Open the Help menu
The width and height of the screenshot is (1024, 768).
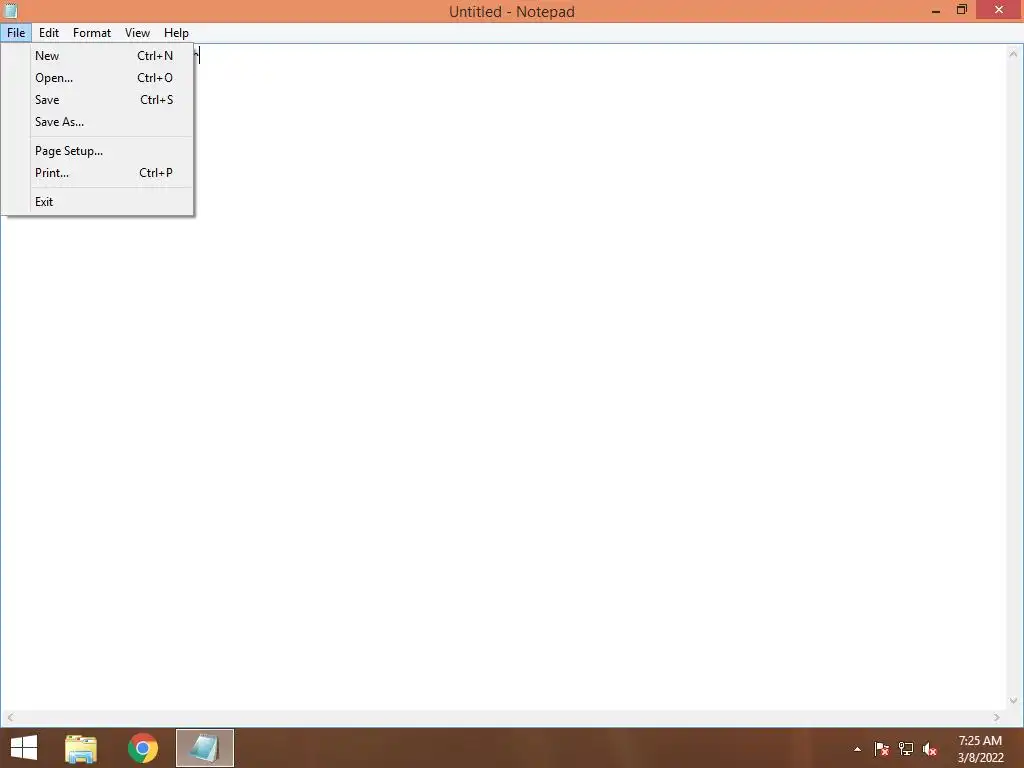point(176,33)
